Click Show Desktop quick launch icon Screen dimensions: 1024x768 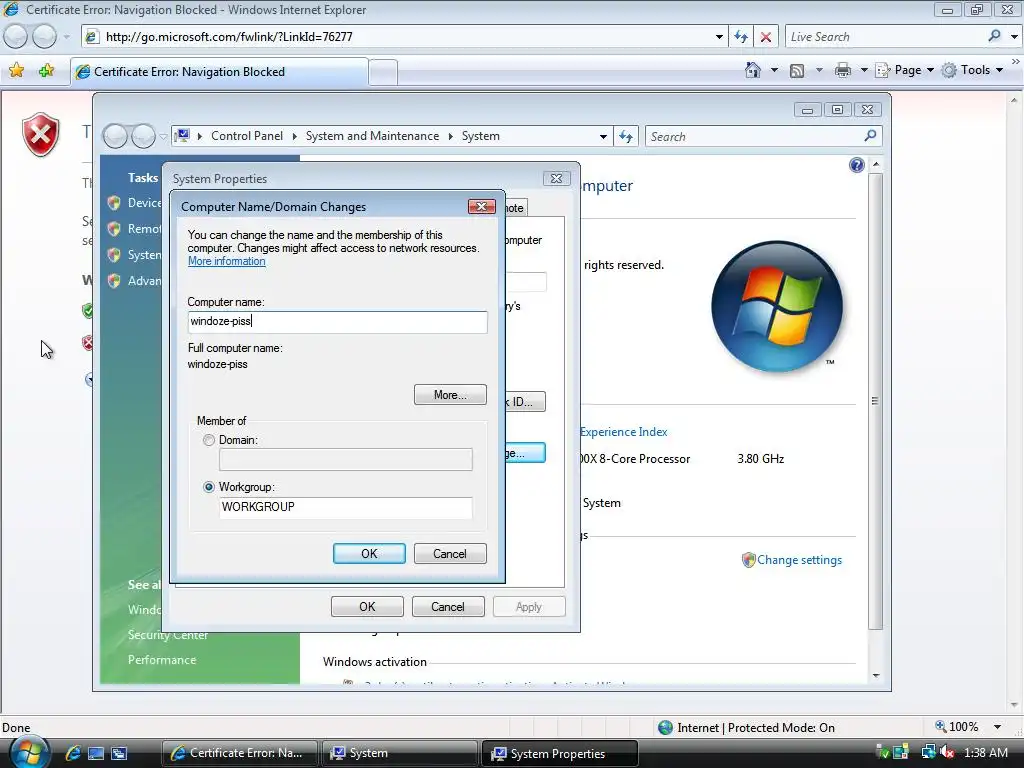(x=96, y=753)
